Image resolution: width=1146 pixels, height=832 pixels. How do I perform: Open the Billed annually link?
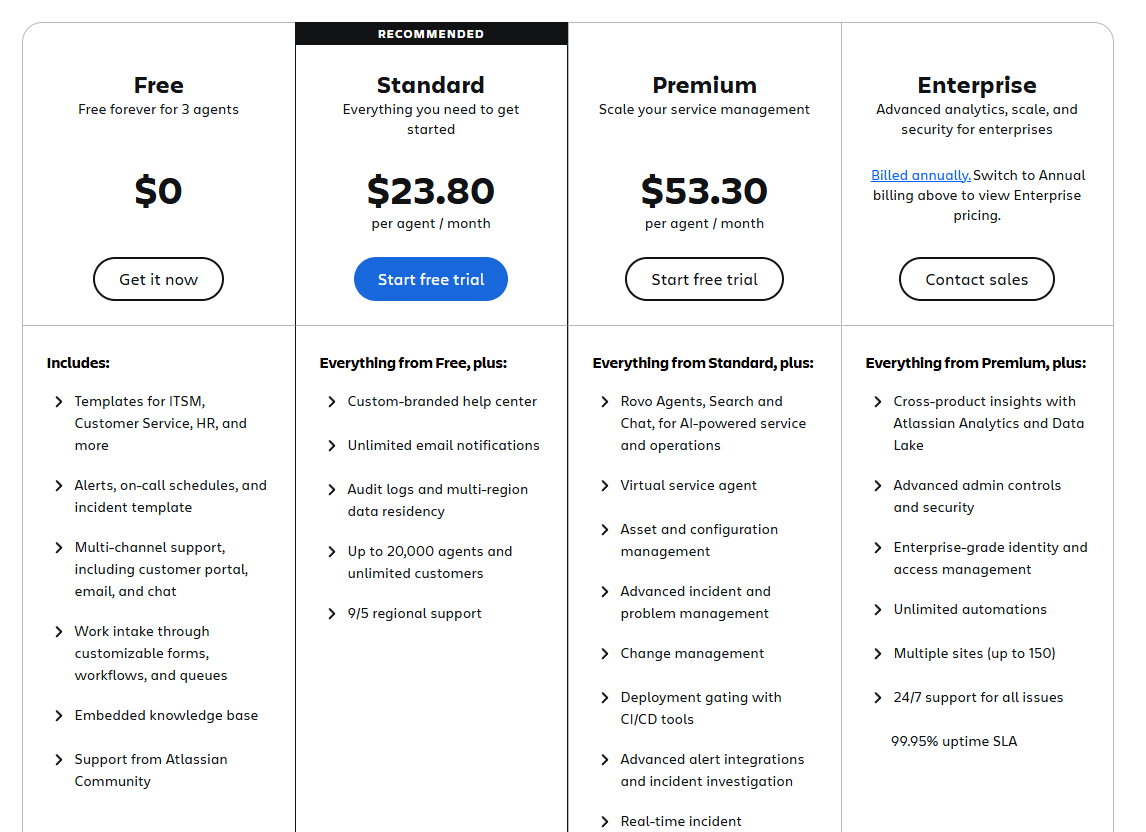click(x=920, y=175)
